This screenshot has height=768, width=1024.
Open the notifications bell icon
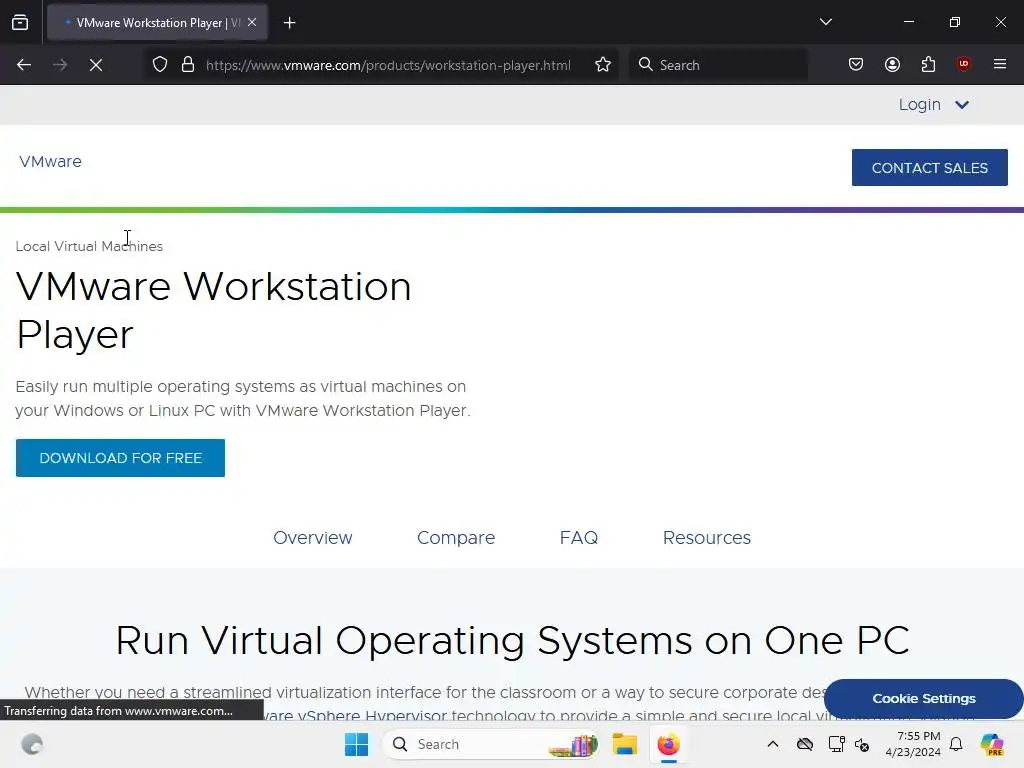956,744
